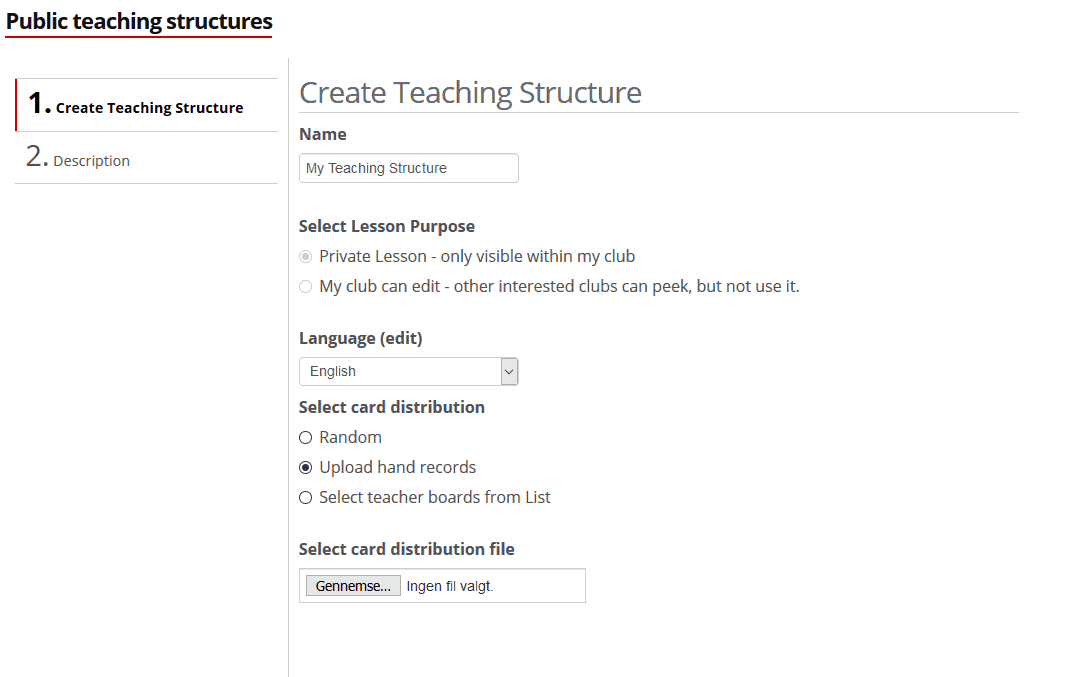
Task: Enable the Upload hand records radio button
Action: 306,468
